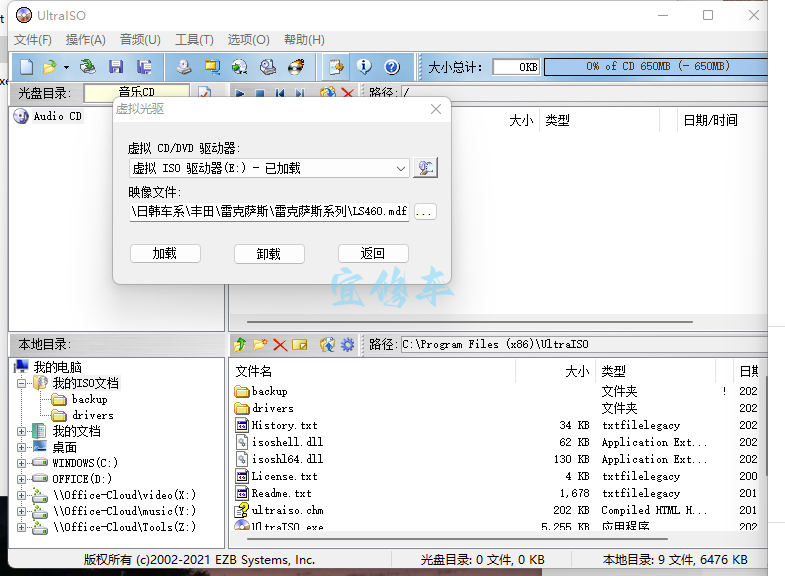Open the virtual CD/DVD drive dropdown
Image resolution: width=785 pixels, height=576 pixels.
(x=401, y=169)
